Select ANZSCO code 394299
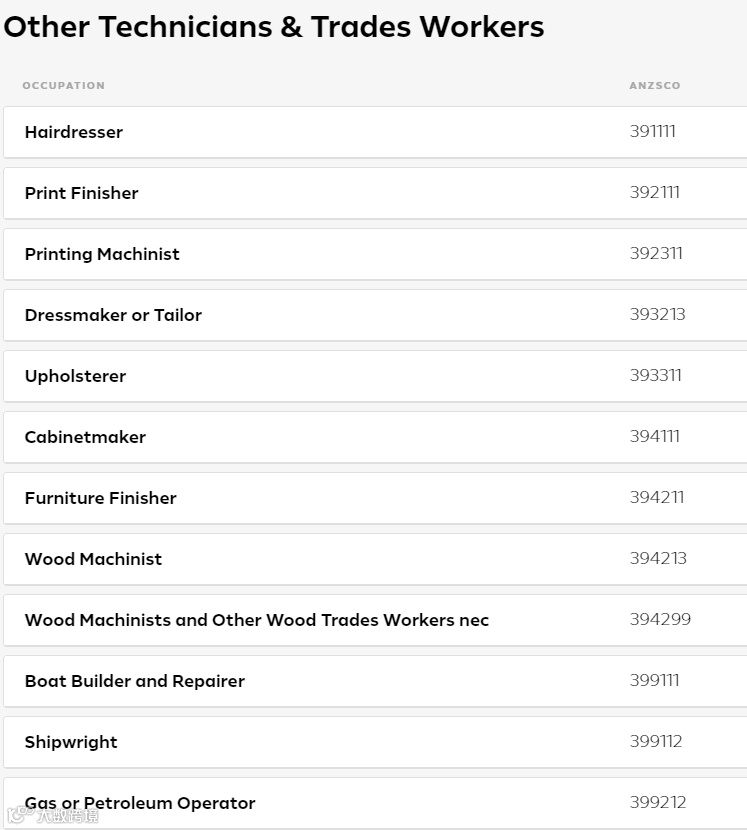Image resolution: width=747 pixels, height=830 pixels. tap(660, 619)
